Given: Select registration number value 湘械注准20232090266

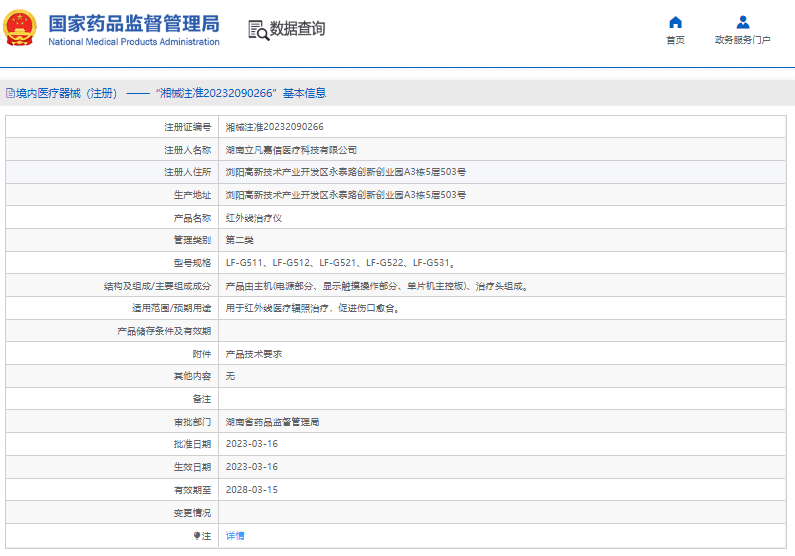Looking at the screenshot, I should click(x=274, y=127).
